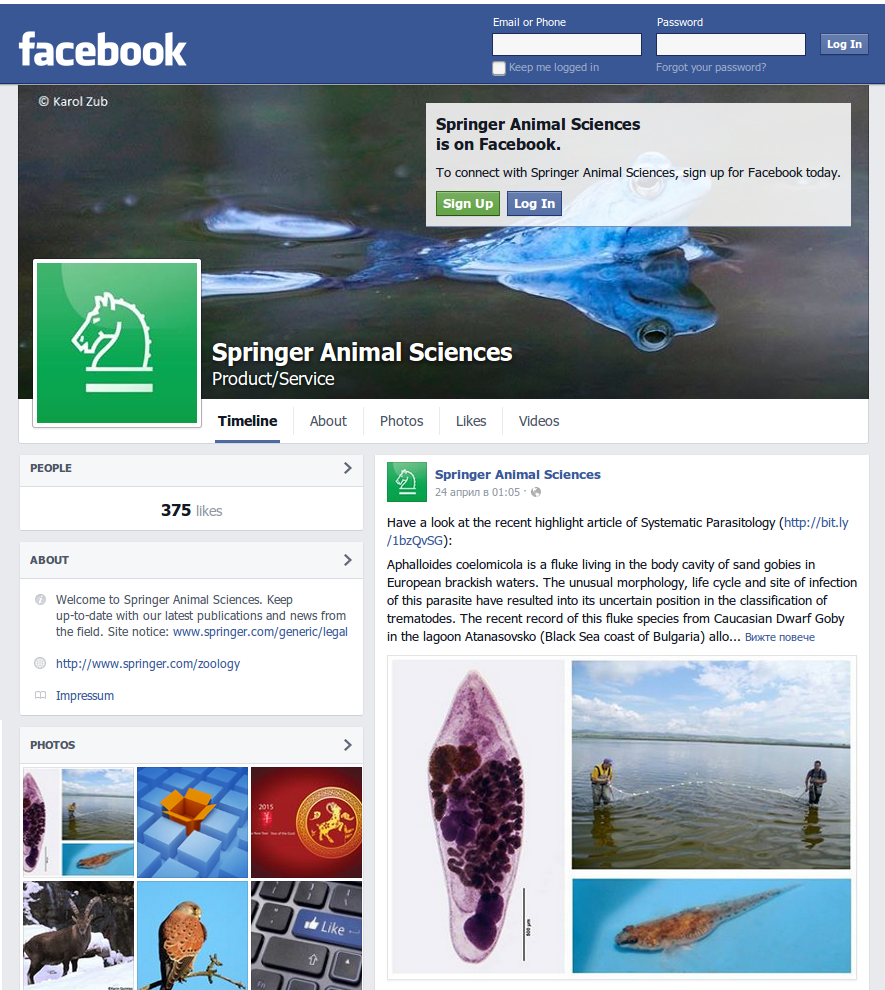This screenshot has width=885, height=990.
Task: Expand the About section arrow
Action: pyautogui.click(x=348, y=560)
